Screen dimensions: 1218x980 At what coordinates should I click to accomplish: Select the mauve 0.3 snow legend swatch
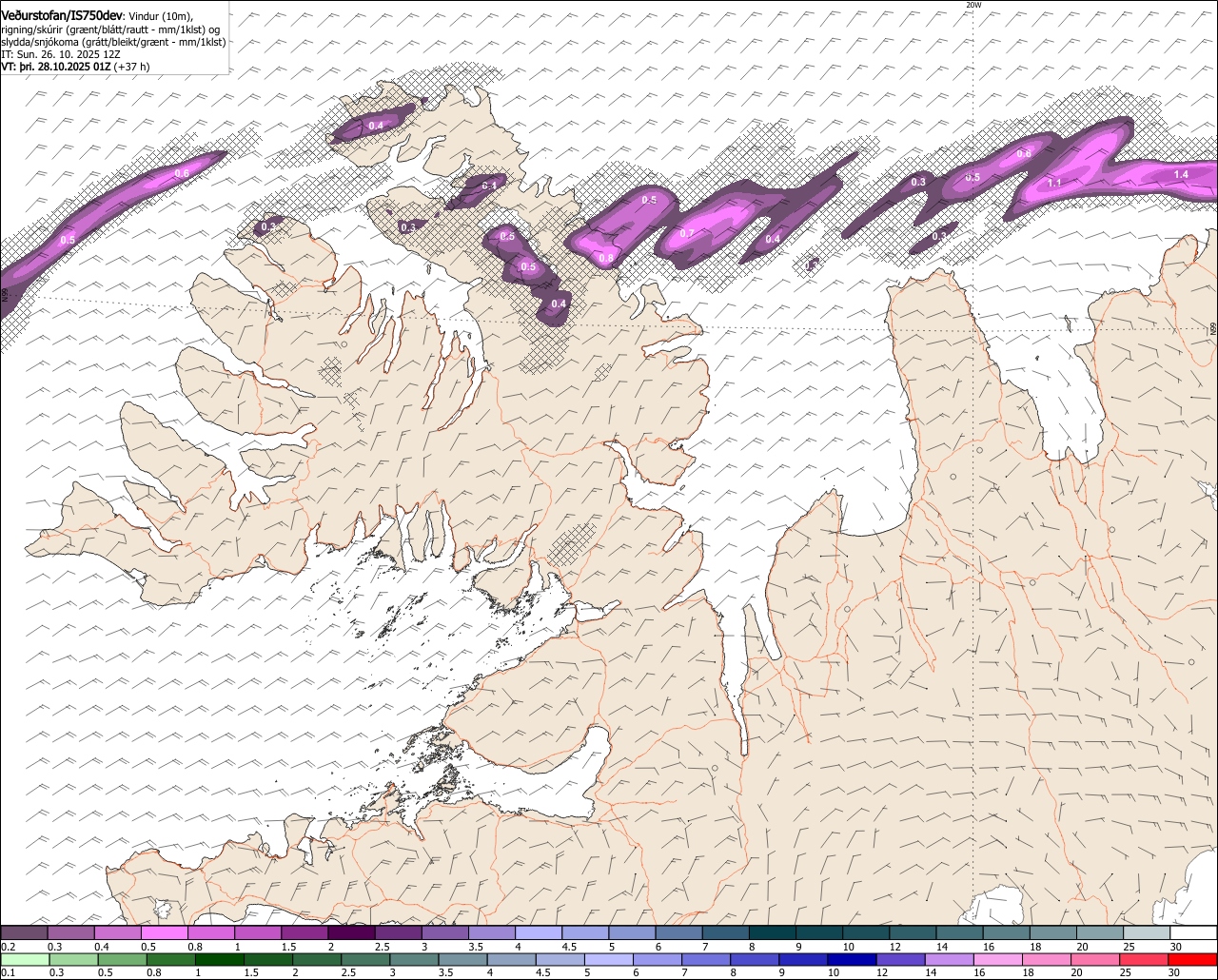[x=70, y=932]
